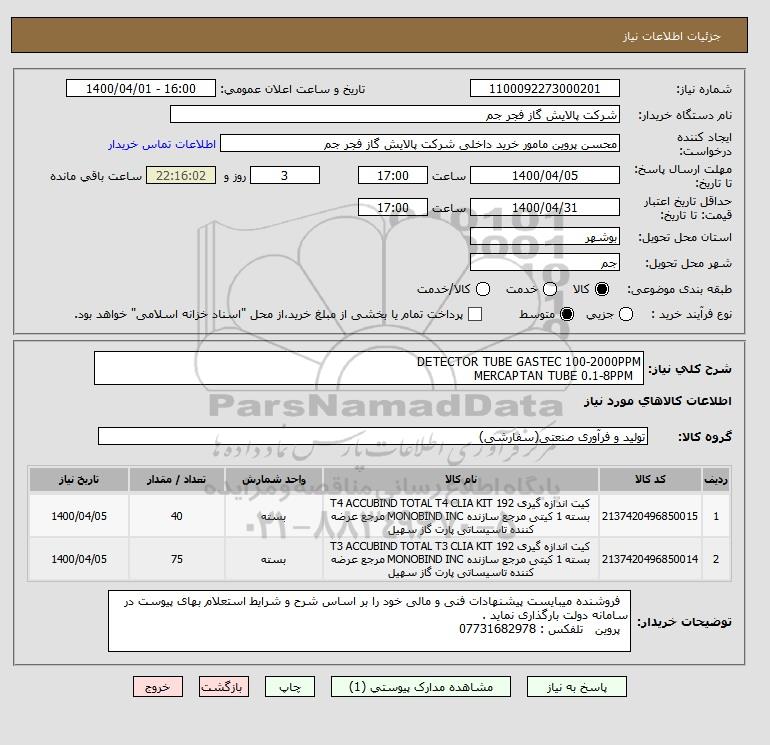Select the کالا radio button
Screen dimensions: 770x745
coord(602,289)
